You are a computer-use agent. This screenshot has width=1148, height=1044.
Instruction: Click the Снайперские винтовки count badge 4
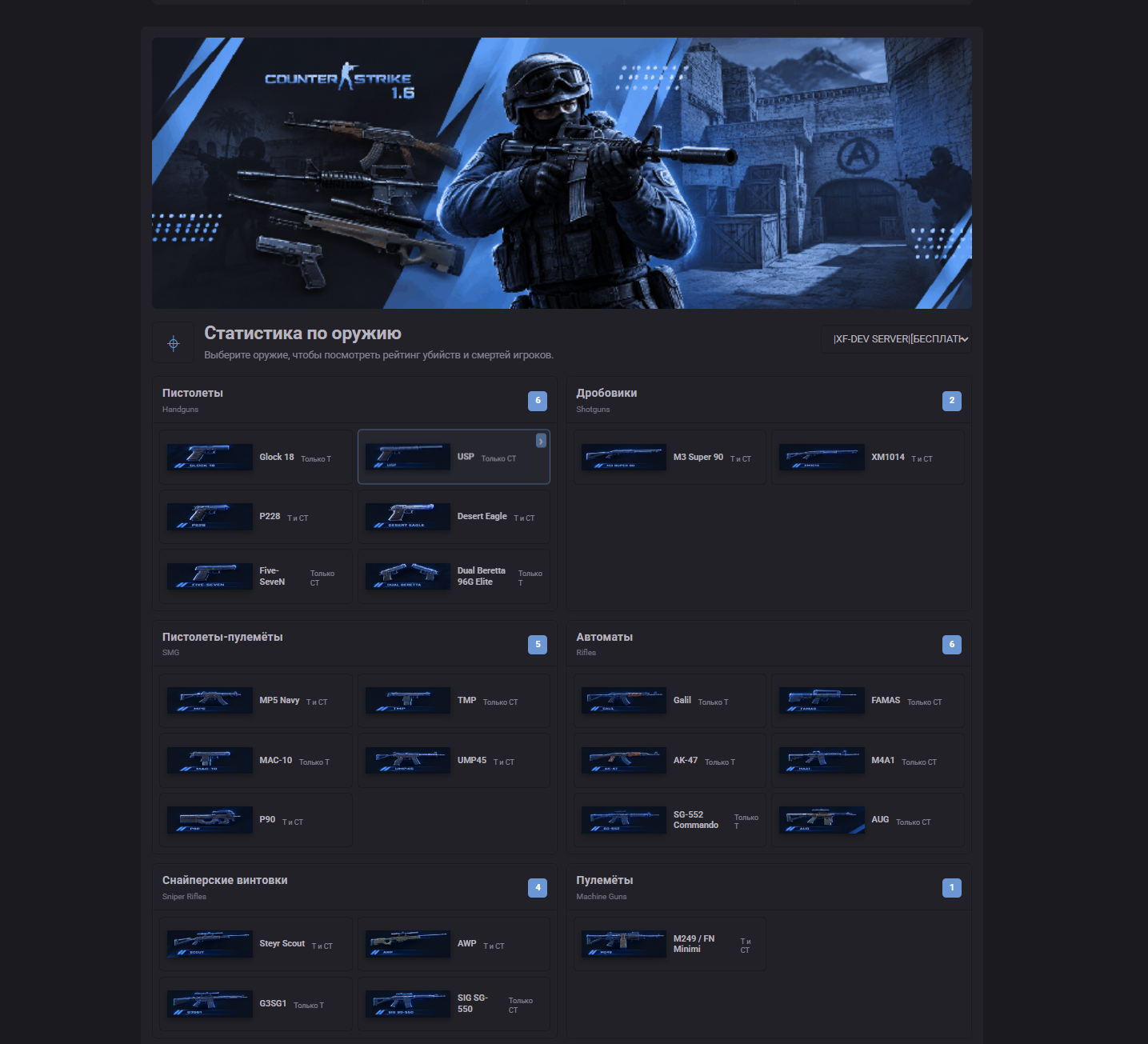[x=538, y=888]
